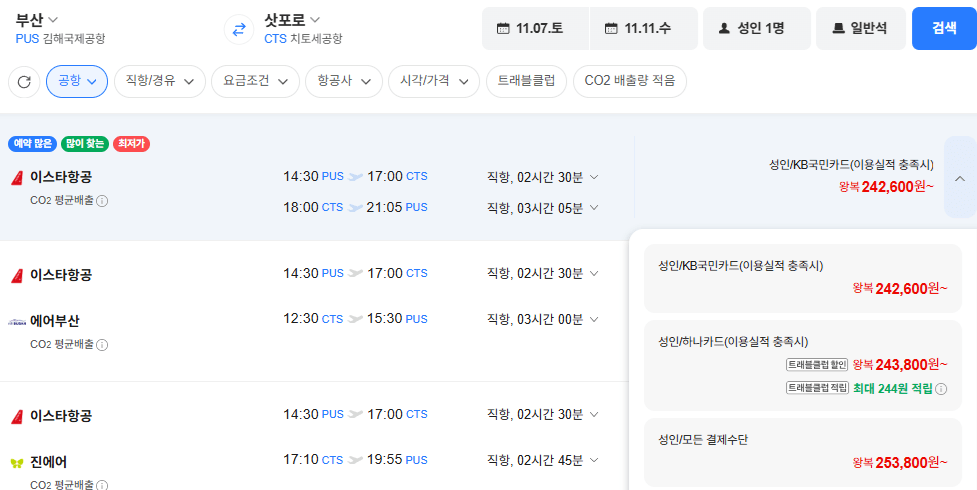Open the 11.07.토 departure date calendar

(535, 29)
